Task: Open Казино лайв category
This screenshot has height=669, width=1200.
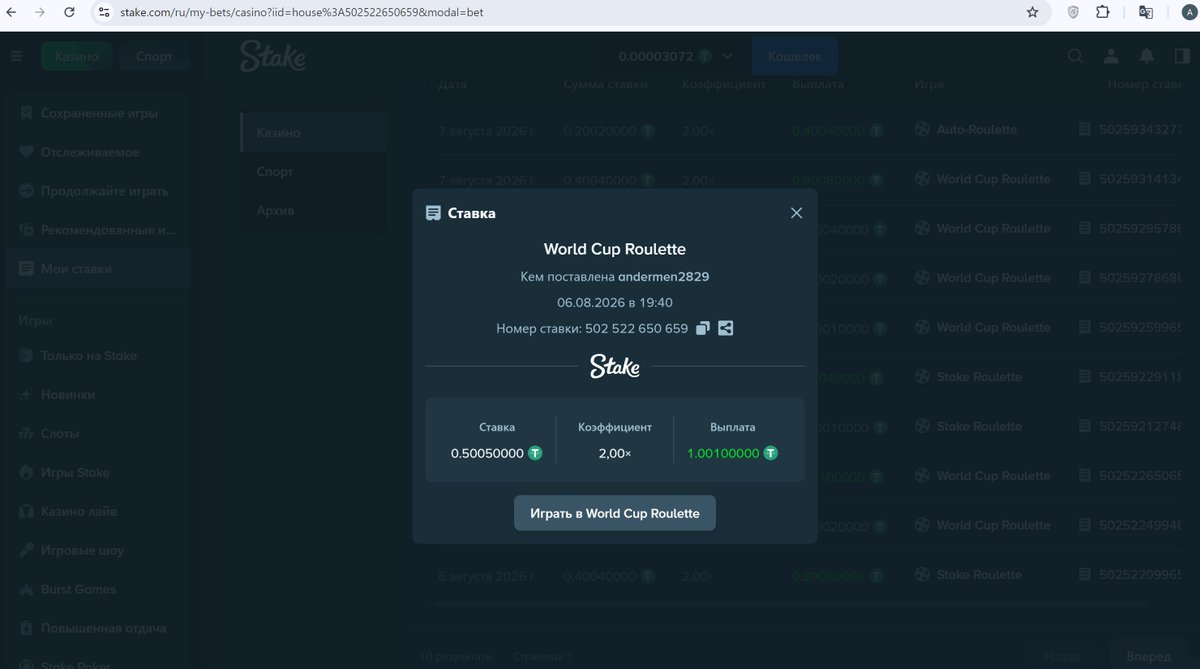Action: point(98,512)
